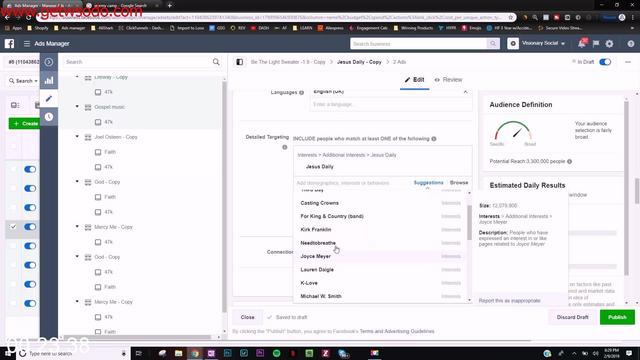Toggle the side panel layout icon near breadcrumb

click(x=240, y=62)
